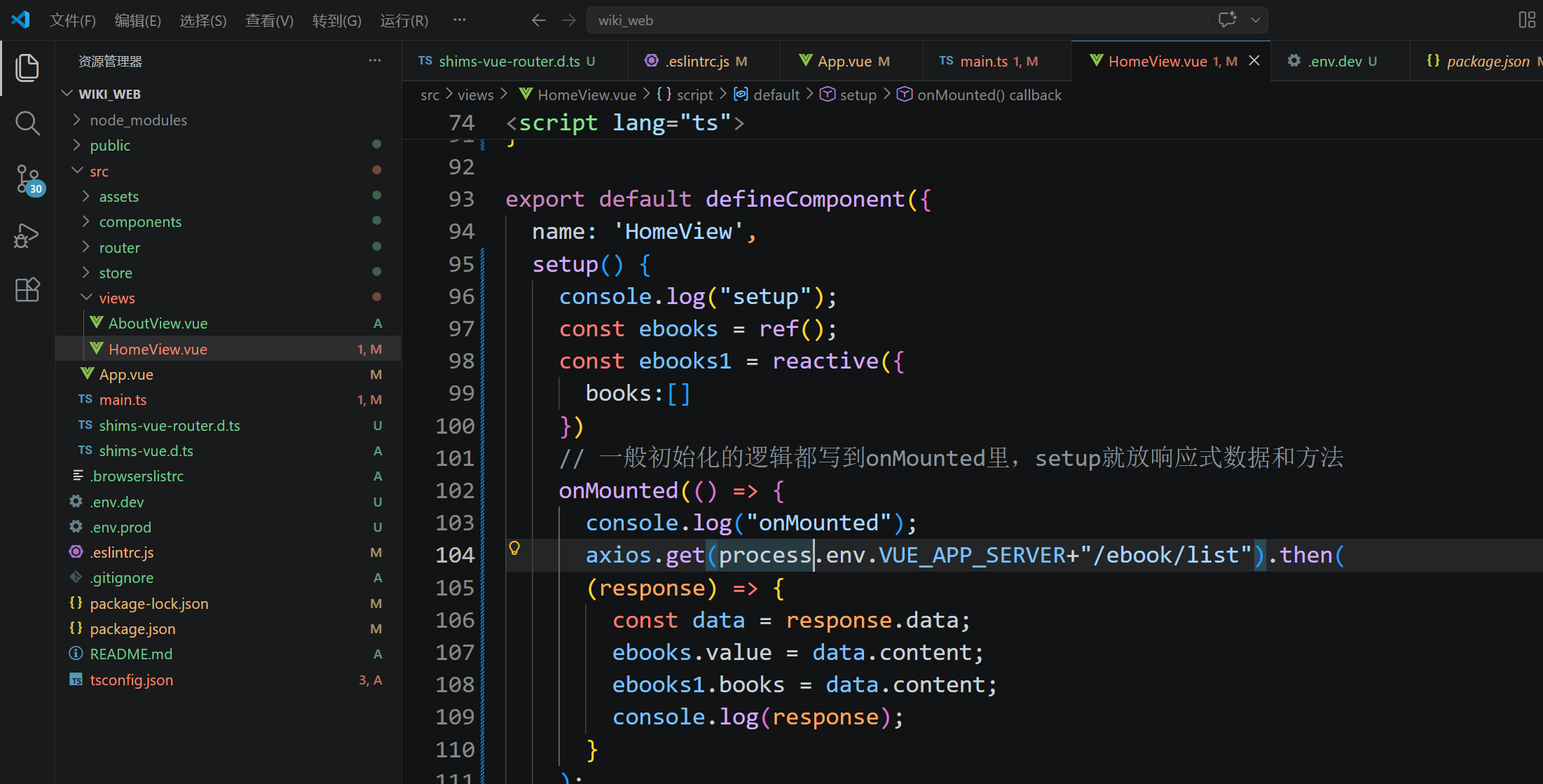Open .env.dev from explorer tree
Screen dimensions: 1543x784
point(228,502)
